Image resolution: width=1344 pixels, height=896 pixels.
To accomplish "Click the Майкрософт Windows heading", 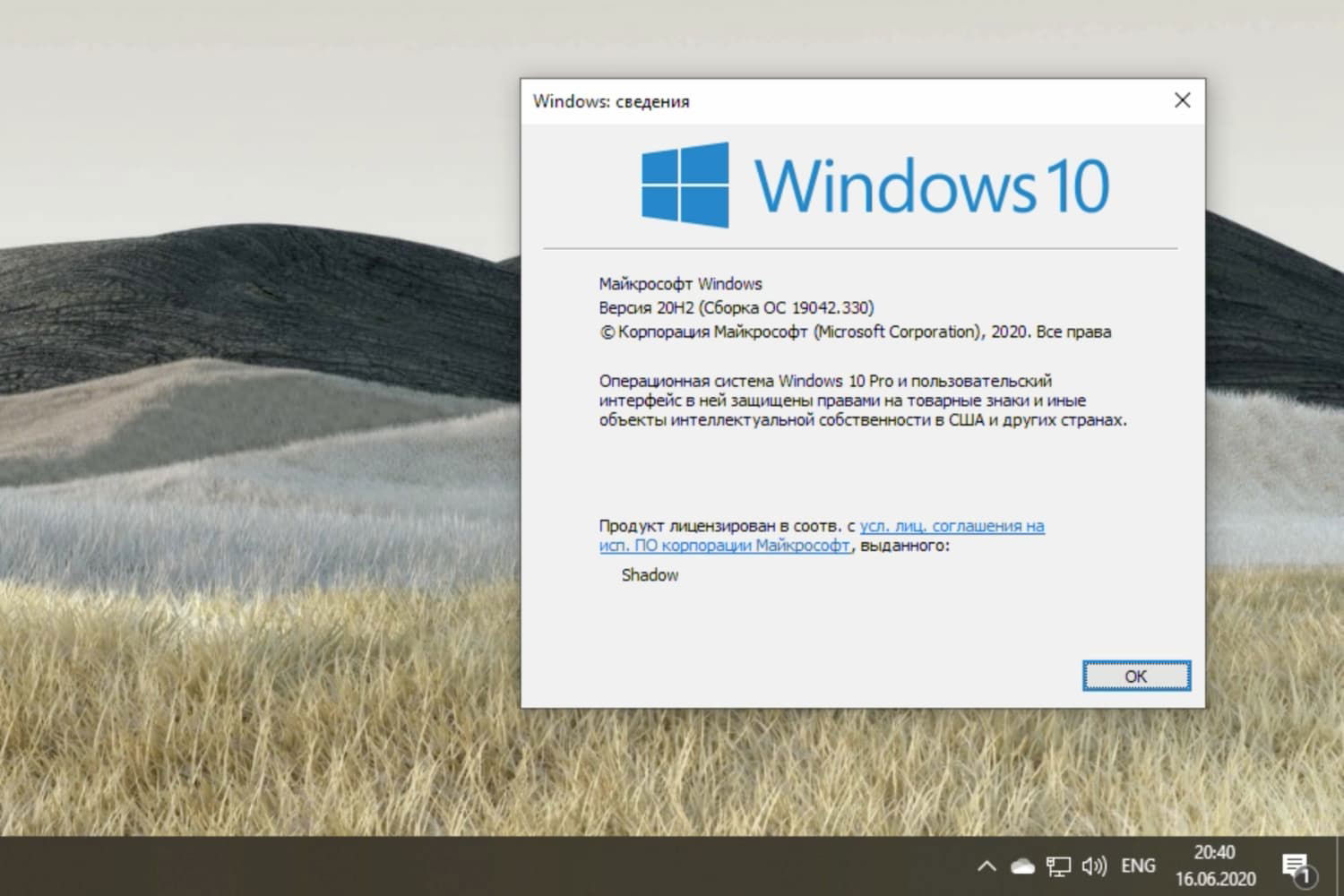I will [681, 283].
